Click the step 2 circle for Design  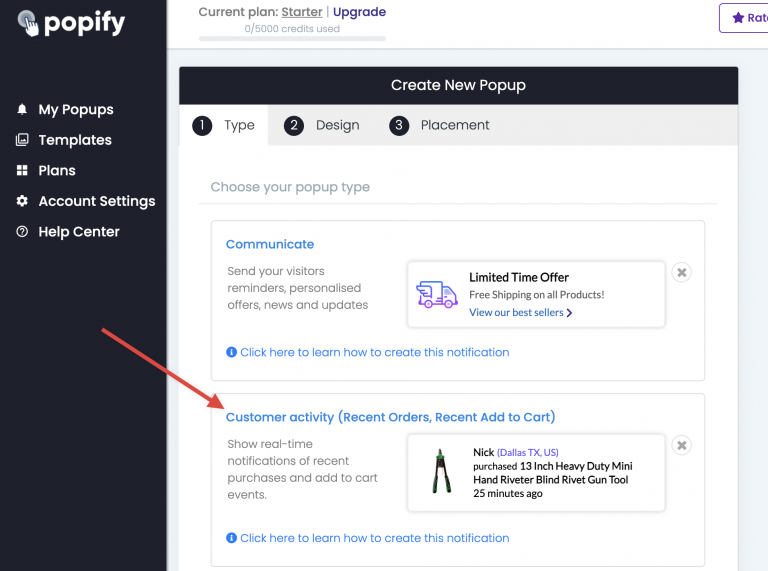pos(294,125)
